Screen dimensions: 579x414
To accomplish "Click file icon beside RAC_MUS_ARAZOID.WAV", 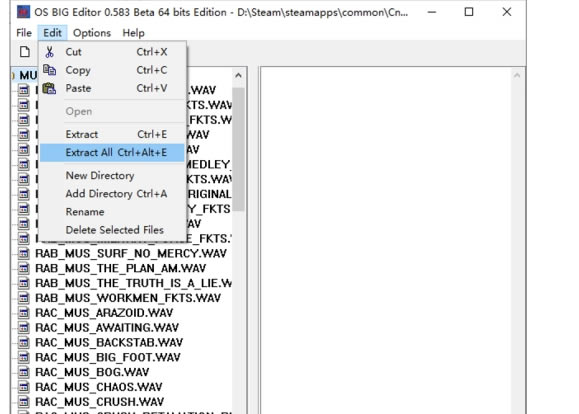I will coord(24,313).
